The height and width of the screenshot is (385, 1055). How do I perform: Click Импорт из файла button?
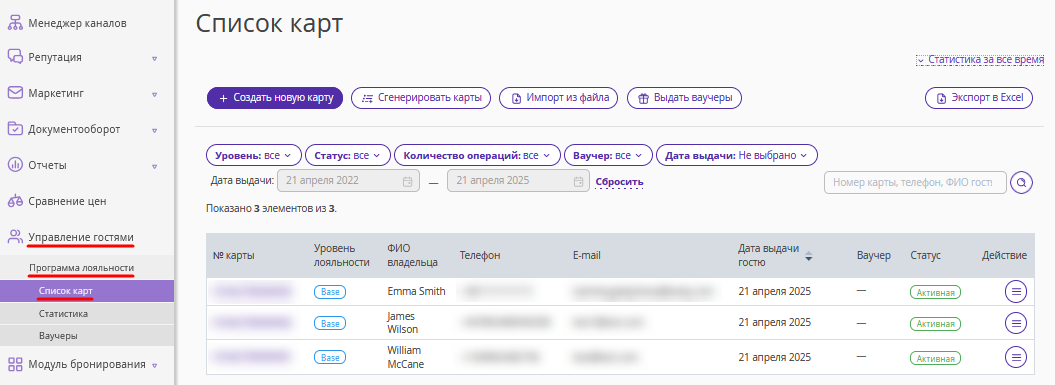coord(558,98)
